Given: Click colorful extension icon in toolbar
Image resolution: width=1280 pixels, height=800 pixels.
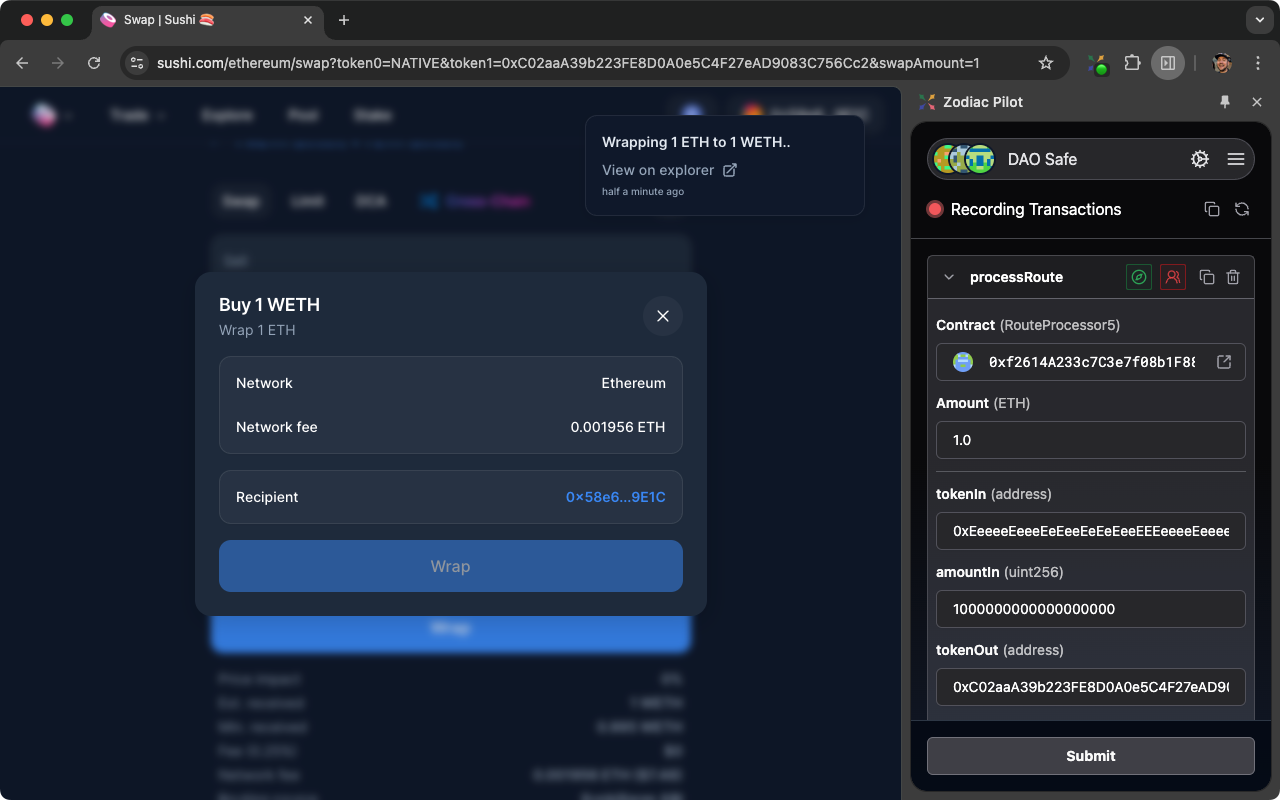Looking at the screenshot, I should 1098,64.
